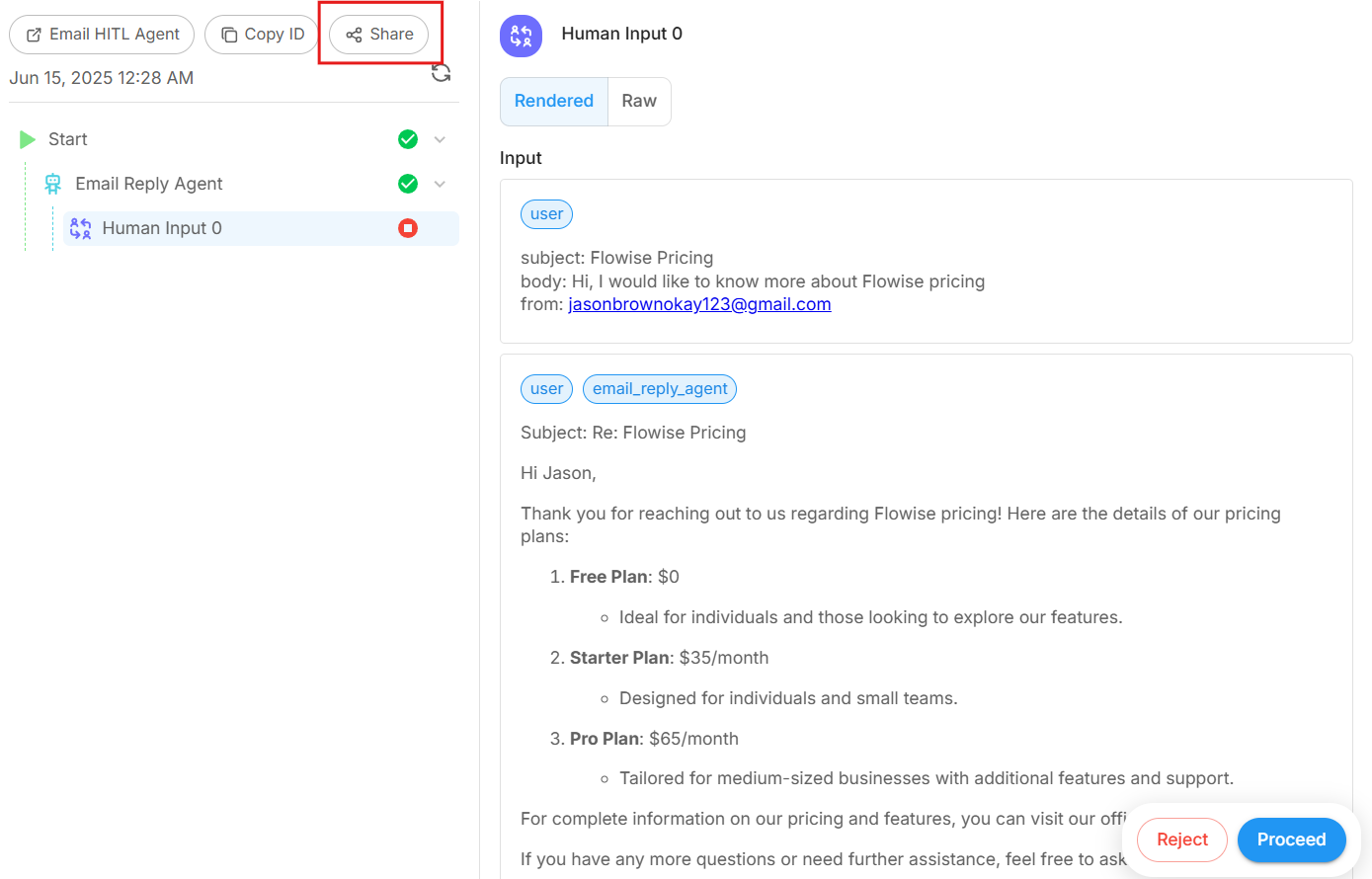Open the Email HITL Agent link button
This screenshot has height=879, width=1372.
pos(103,35)
